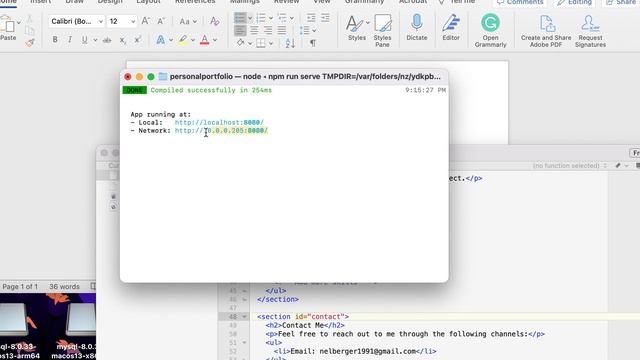The width and height of the screenshot is (640, 360).
Task: Click the Tell me search box
Action: pyautogui.click(x=457, y=2)
